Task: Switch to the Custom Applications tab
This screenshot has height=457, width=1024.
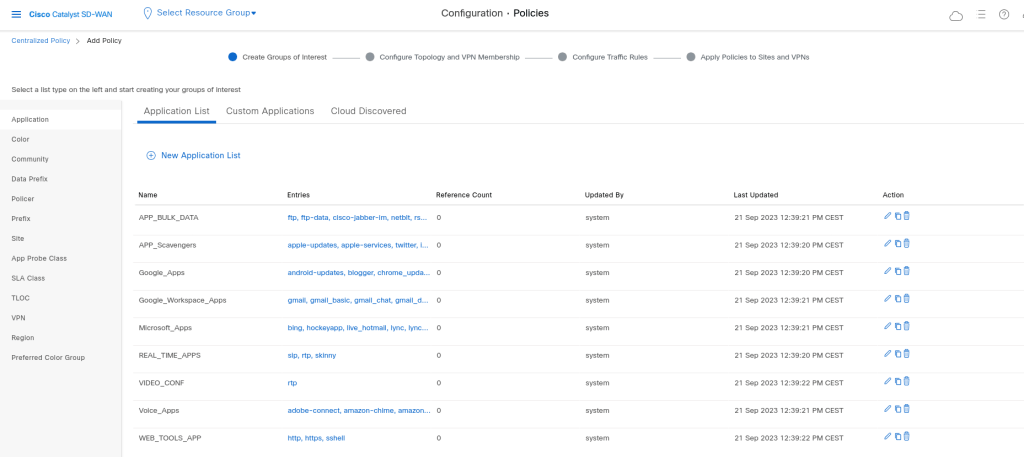Action: (x=270, y=111)
